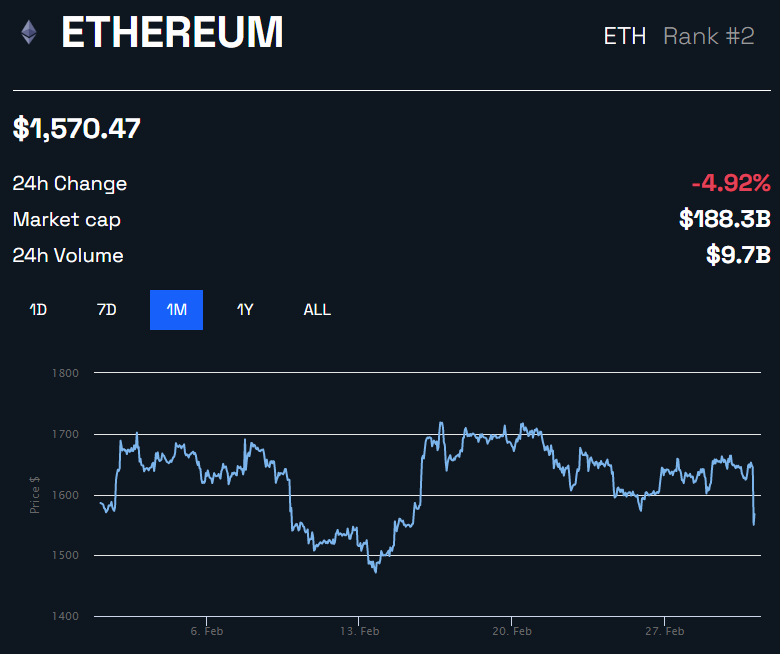Click the 20. Feb date marker
The height and width of the screenshot is (654, 780).
(512, 631)
